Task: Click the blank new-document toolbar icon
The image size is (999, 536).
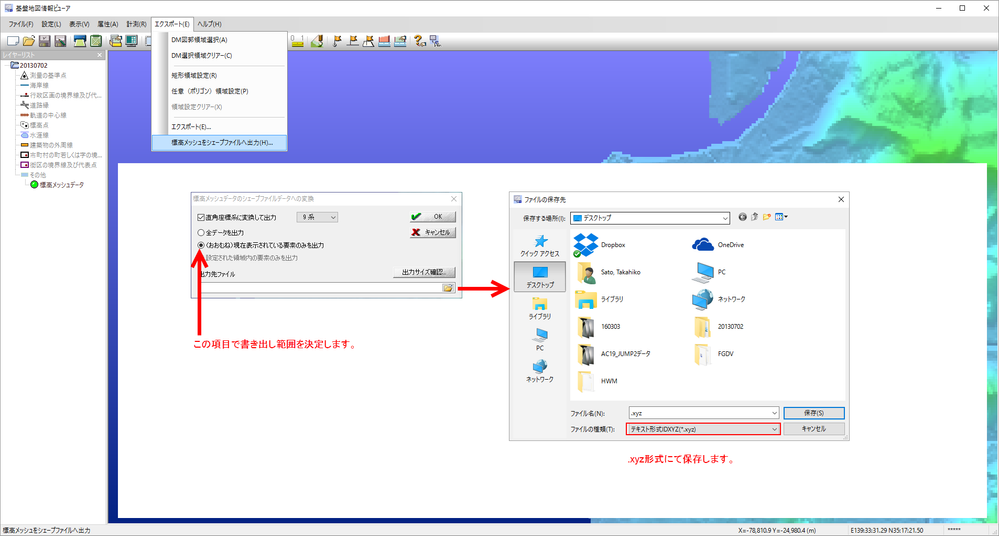Action: (x=13, y=41)
